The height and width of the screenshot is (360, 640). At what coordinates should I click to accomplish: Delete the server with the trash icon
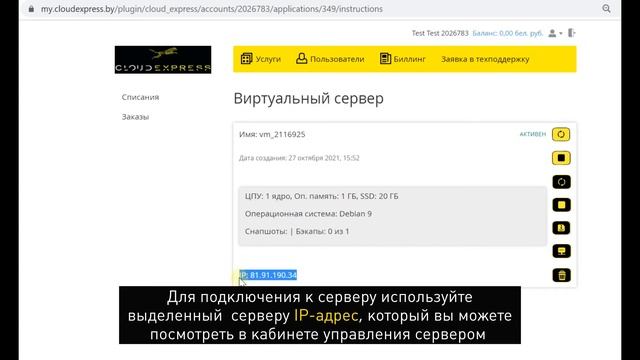[x=561, y=275]
